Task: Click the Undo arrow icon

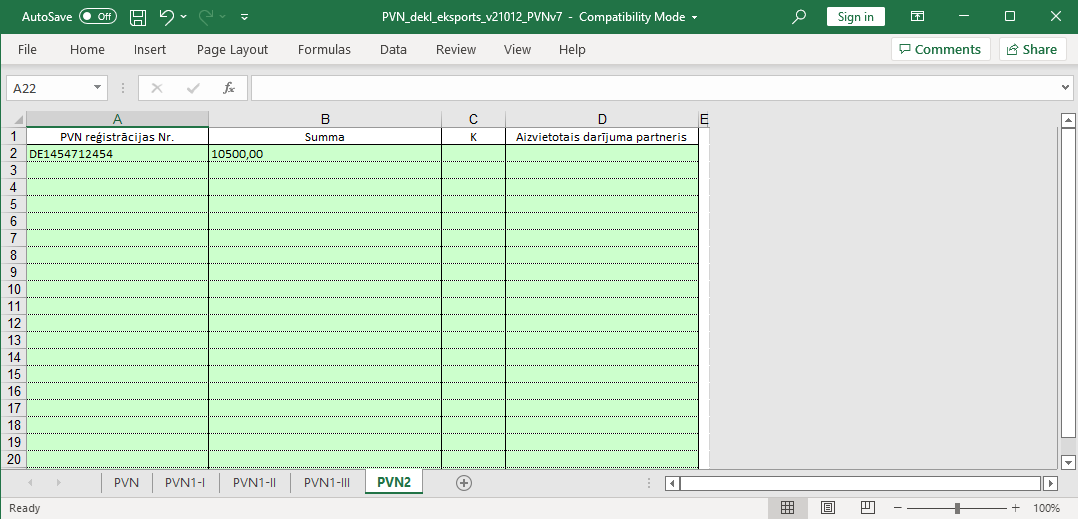Action: pyautogui.click(x=166, y=16)
